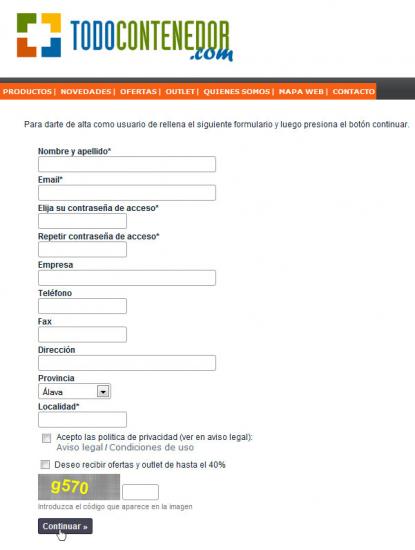Enable the offers and outlet newsletter checkbox
The width and height of the screenshot is (415, 550).
(x=45, y=464)
